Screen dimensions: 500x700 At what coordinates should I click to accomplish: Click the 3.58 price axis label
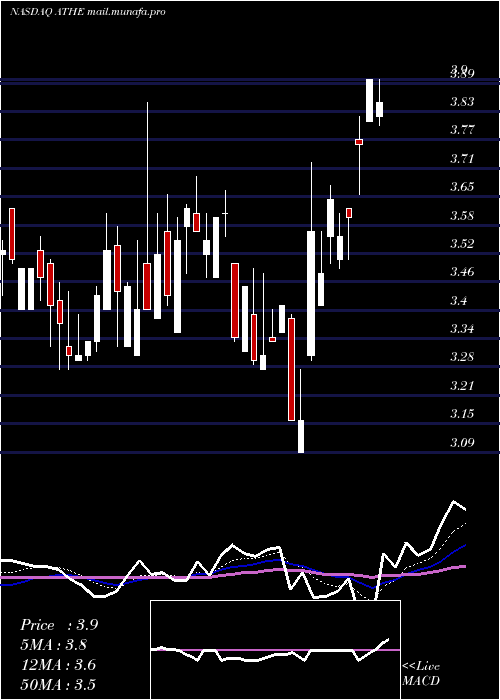pyautogui.click(x=462, y=216)
